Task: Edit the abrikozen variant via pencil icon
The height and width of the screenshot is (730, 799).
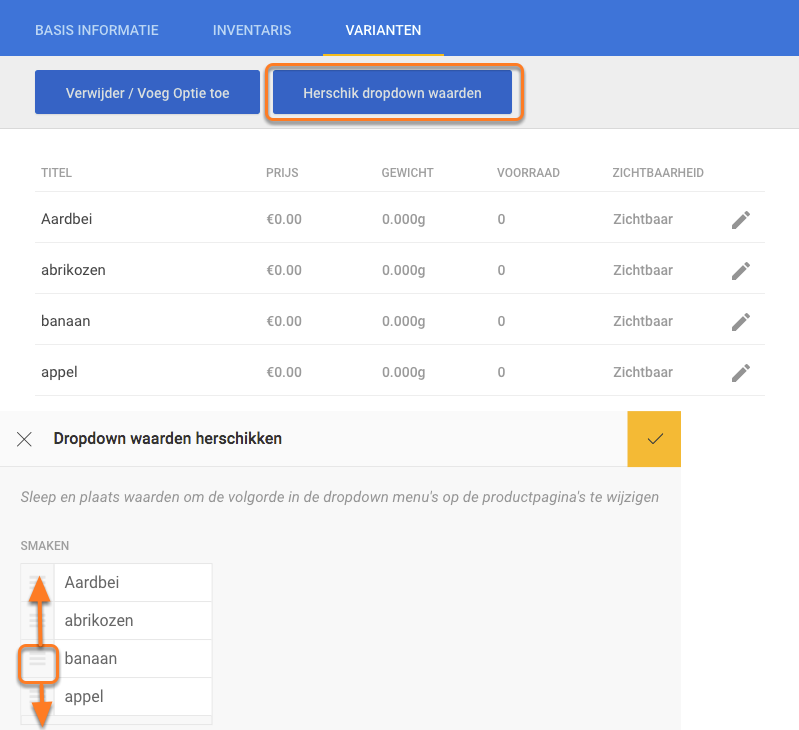Action: (x=740, y=271)
